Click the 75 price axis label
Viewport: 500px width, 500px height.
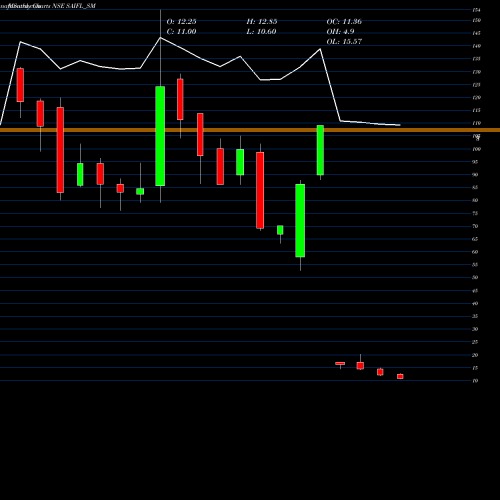pyautogui.click(x=475, y=213)
